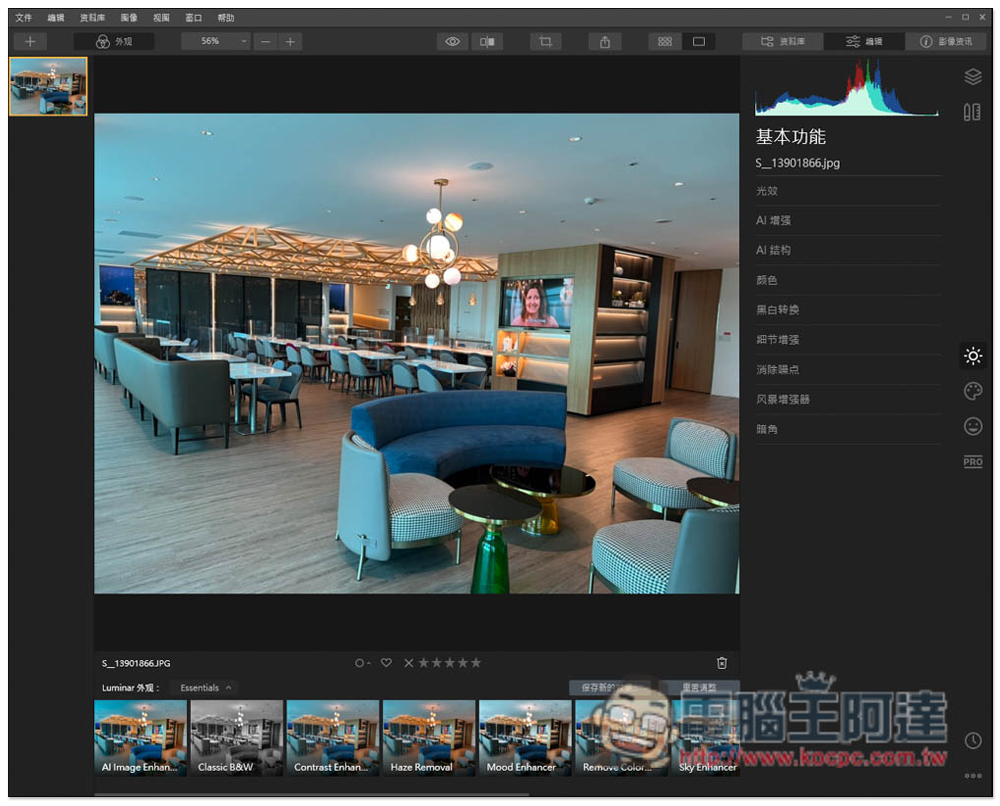Open the 视图 menu

coord(161,17)
